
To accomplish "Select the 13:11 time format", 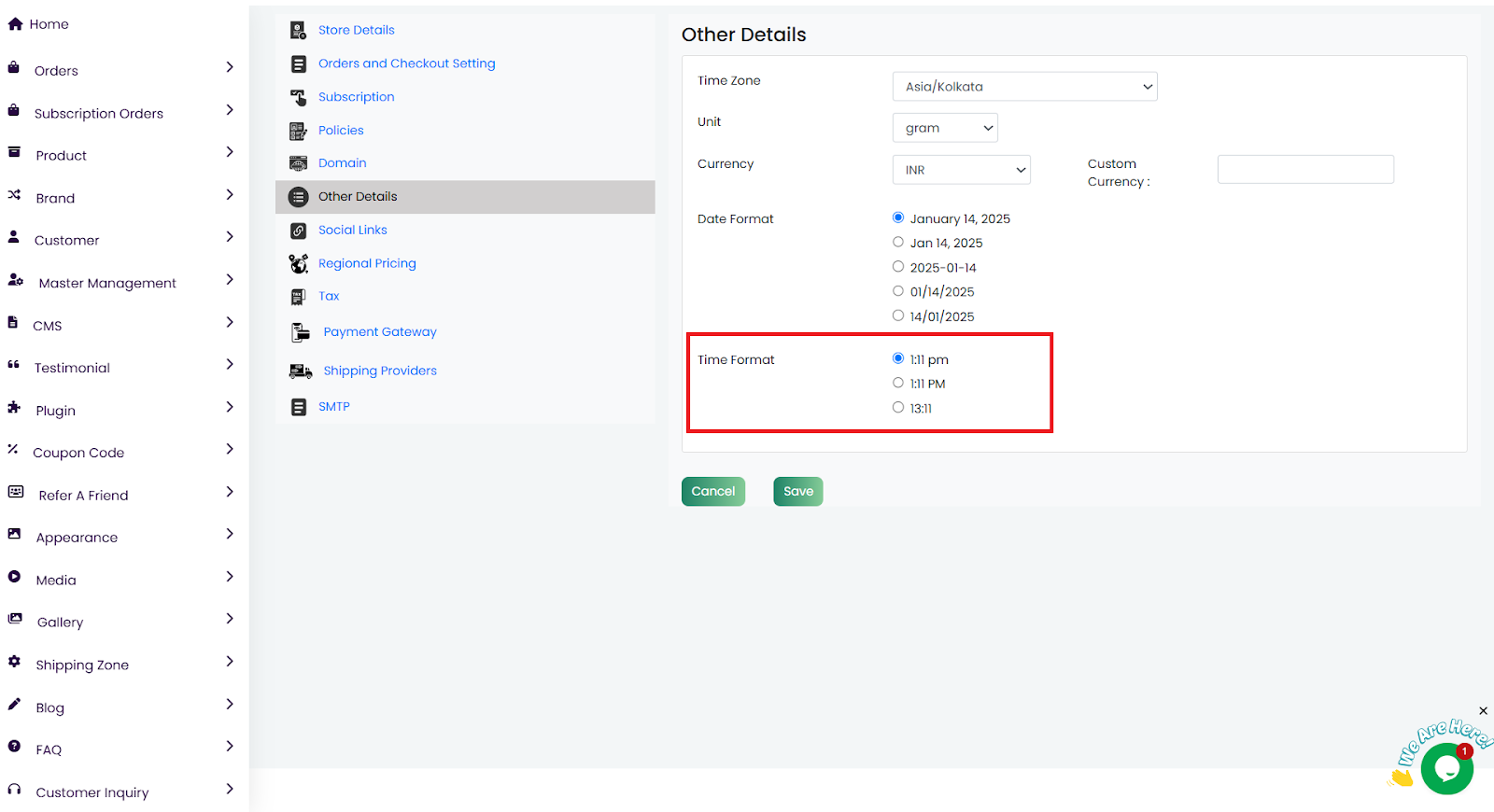I will (898, 408).
